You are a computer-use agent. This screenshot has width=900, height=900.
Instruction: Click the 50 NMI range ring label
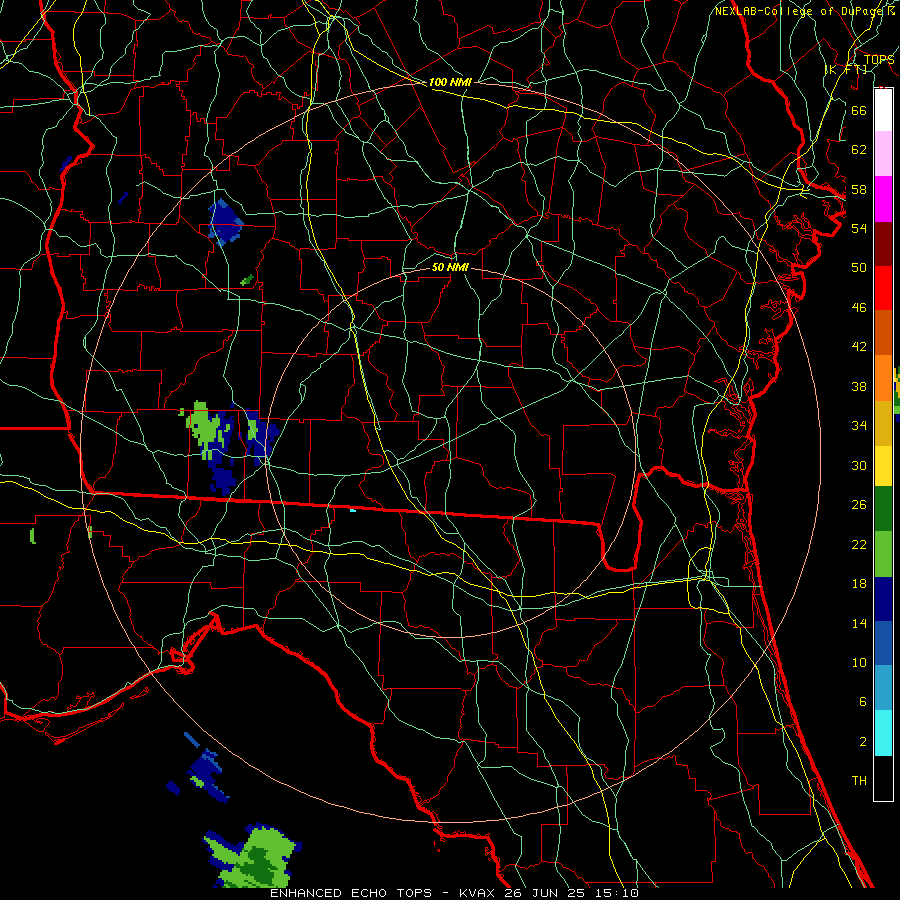point(450,267)
